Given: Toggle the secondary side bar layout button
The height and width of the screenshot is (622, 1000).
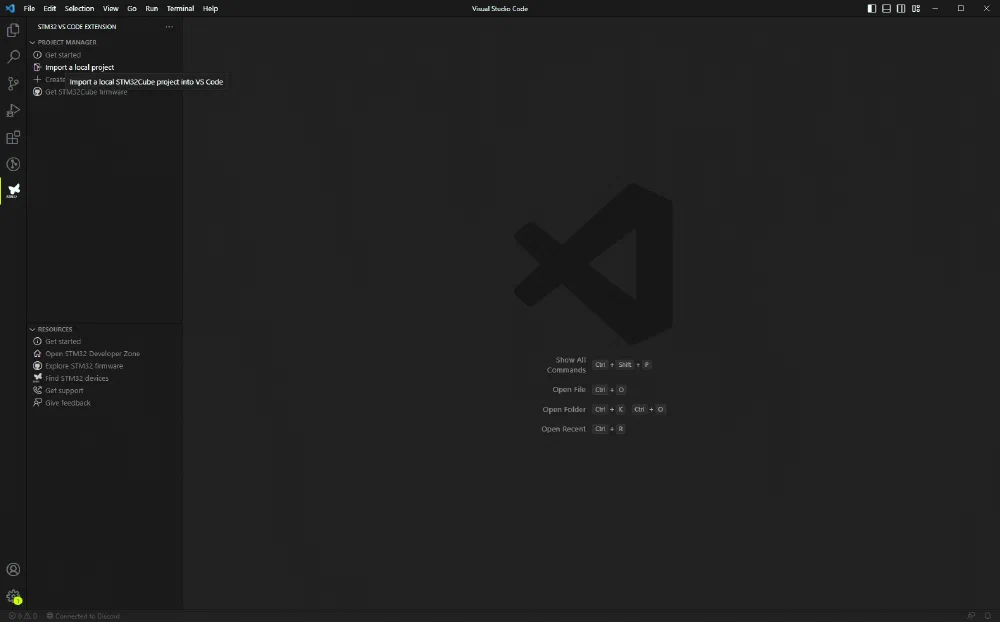Looking at the screenshot, I should 901,8.
